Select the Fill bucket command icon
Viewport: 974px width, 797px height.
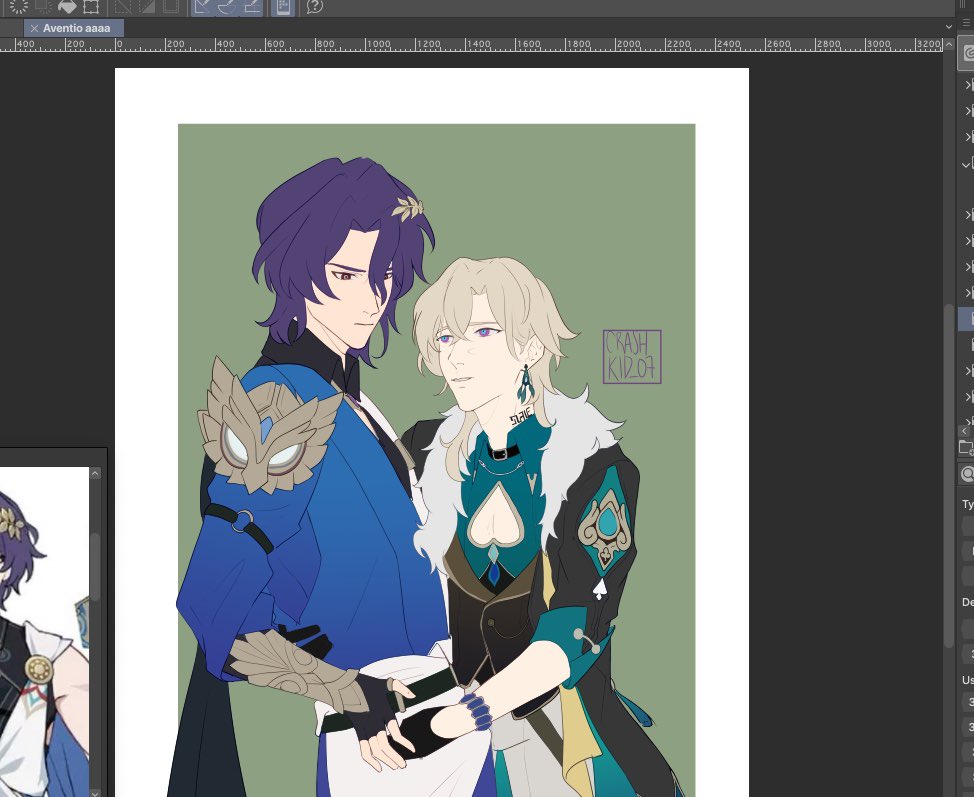pos(66,7)
